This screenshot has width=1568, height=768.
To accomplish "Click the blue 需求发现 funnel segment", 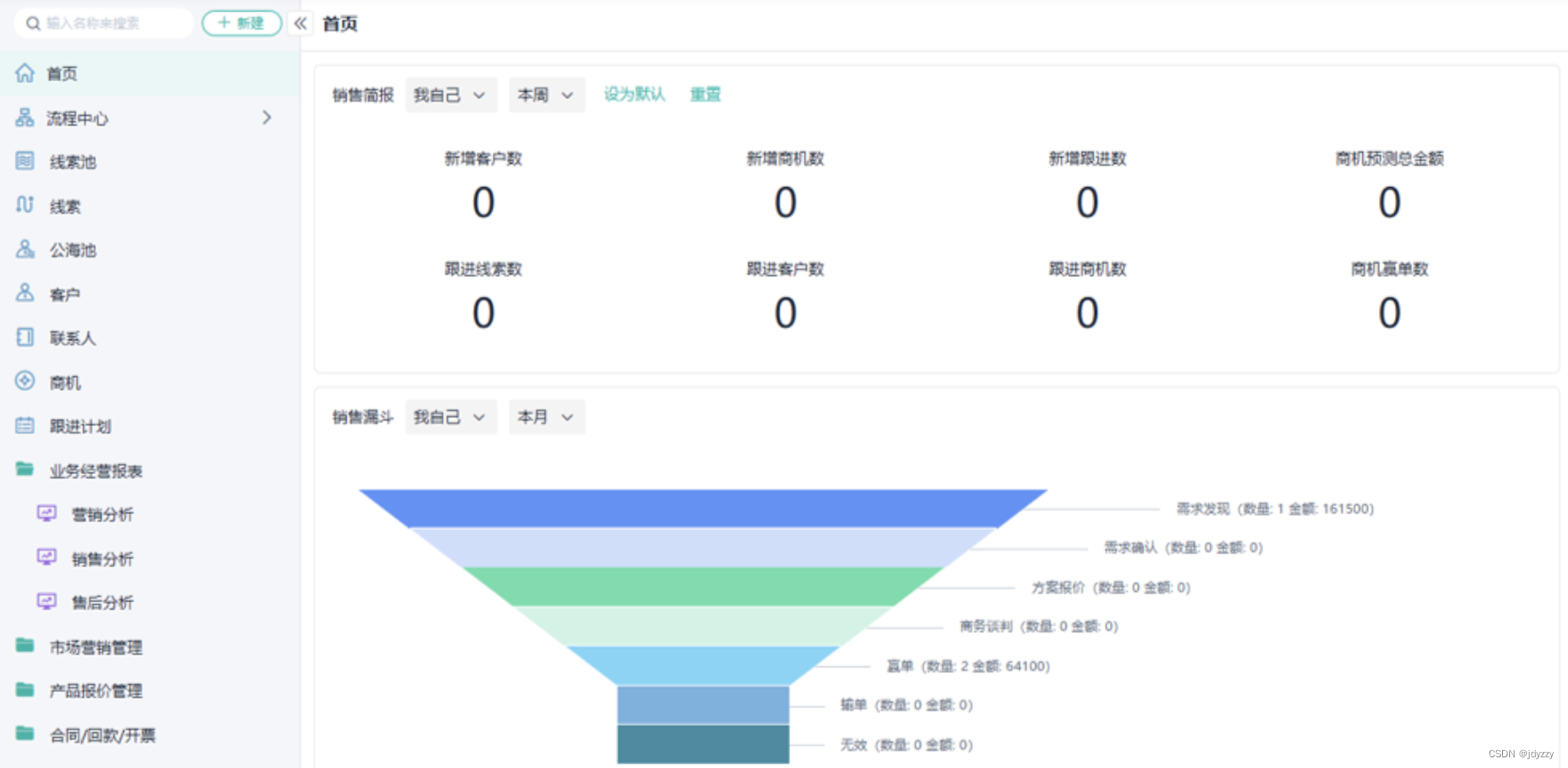I will pyautogui.click(x=703, y=508).
